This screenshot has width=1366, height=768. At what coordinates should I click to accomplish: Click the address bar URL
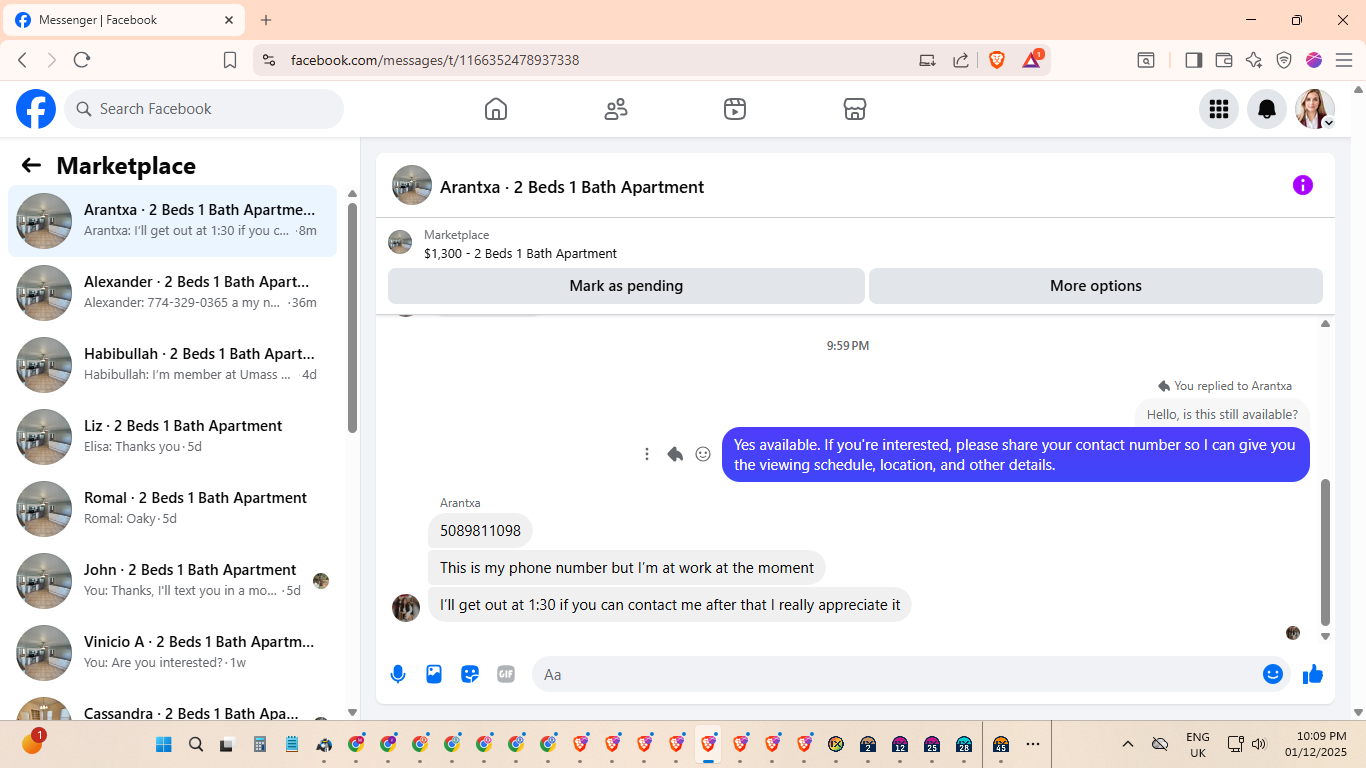coord(435,60)
